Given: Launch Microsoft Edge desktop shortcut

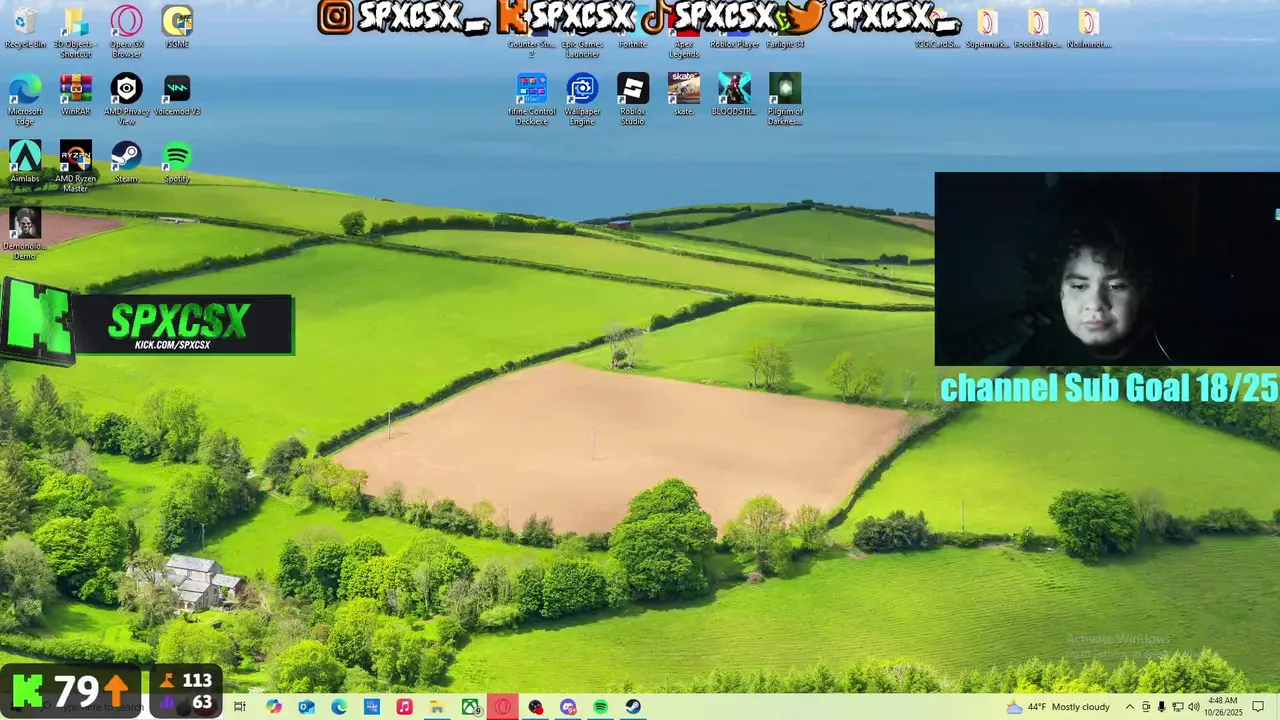Looking at the screenshot, I should tap(25, 99).
